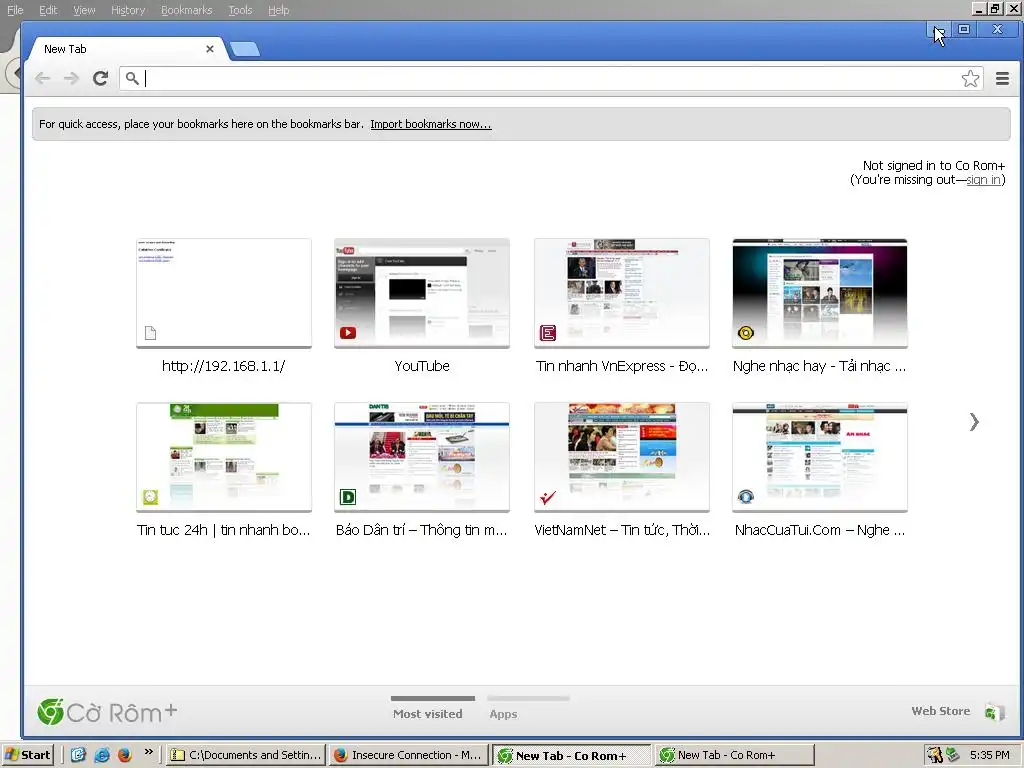Click the first system tray icon
Viewport: 1024px width, 768px height.
[x=935, y=755]
